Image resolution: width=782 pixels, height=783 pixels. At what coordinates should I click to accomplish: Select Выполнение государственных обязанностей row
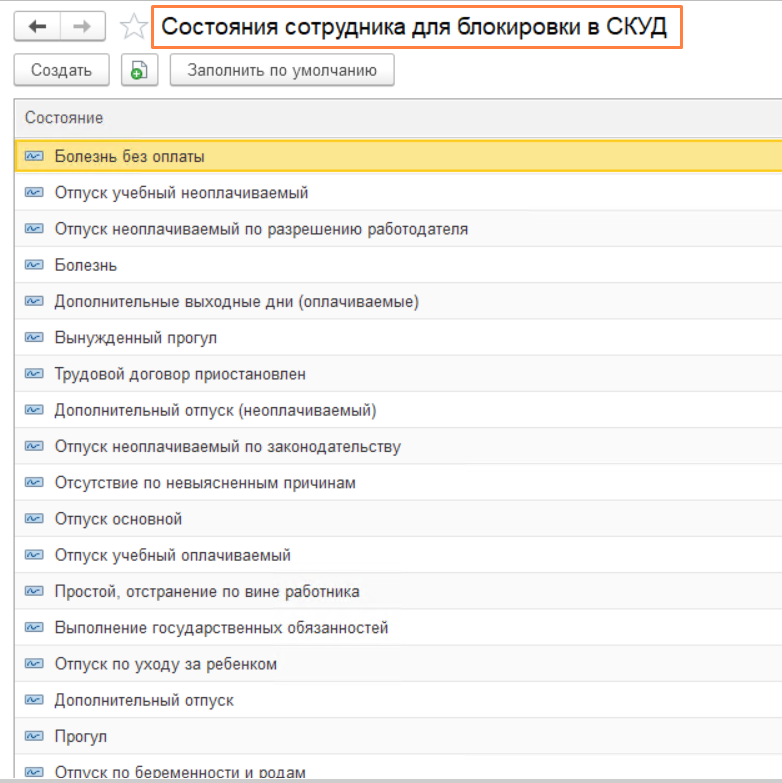click(x=221, y=628)
